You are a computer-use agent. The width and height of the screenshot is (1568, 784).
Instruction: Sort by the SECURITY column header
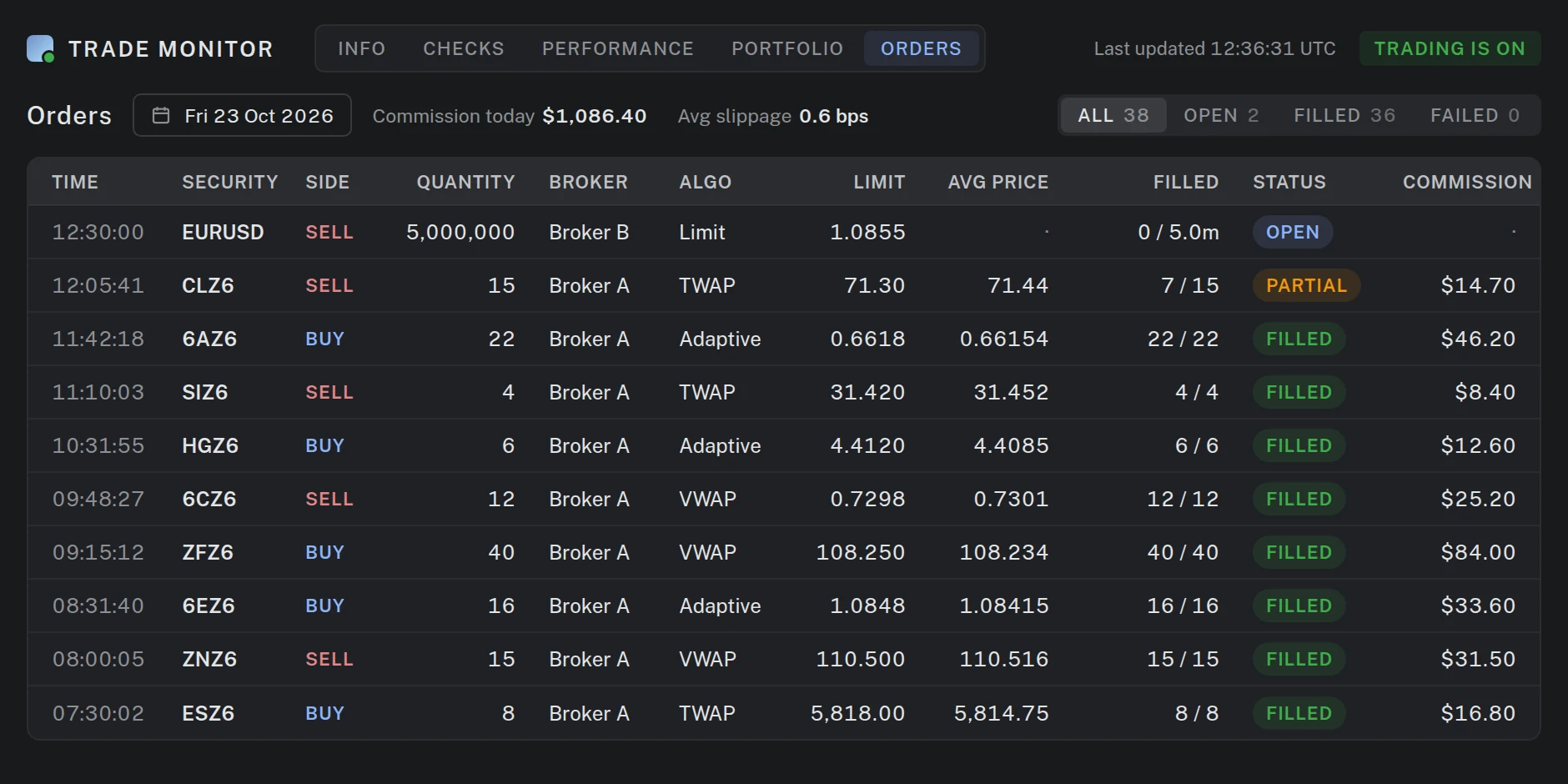(x=230, y=182)
